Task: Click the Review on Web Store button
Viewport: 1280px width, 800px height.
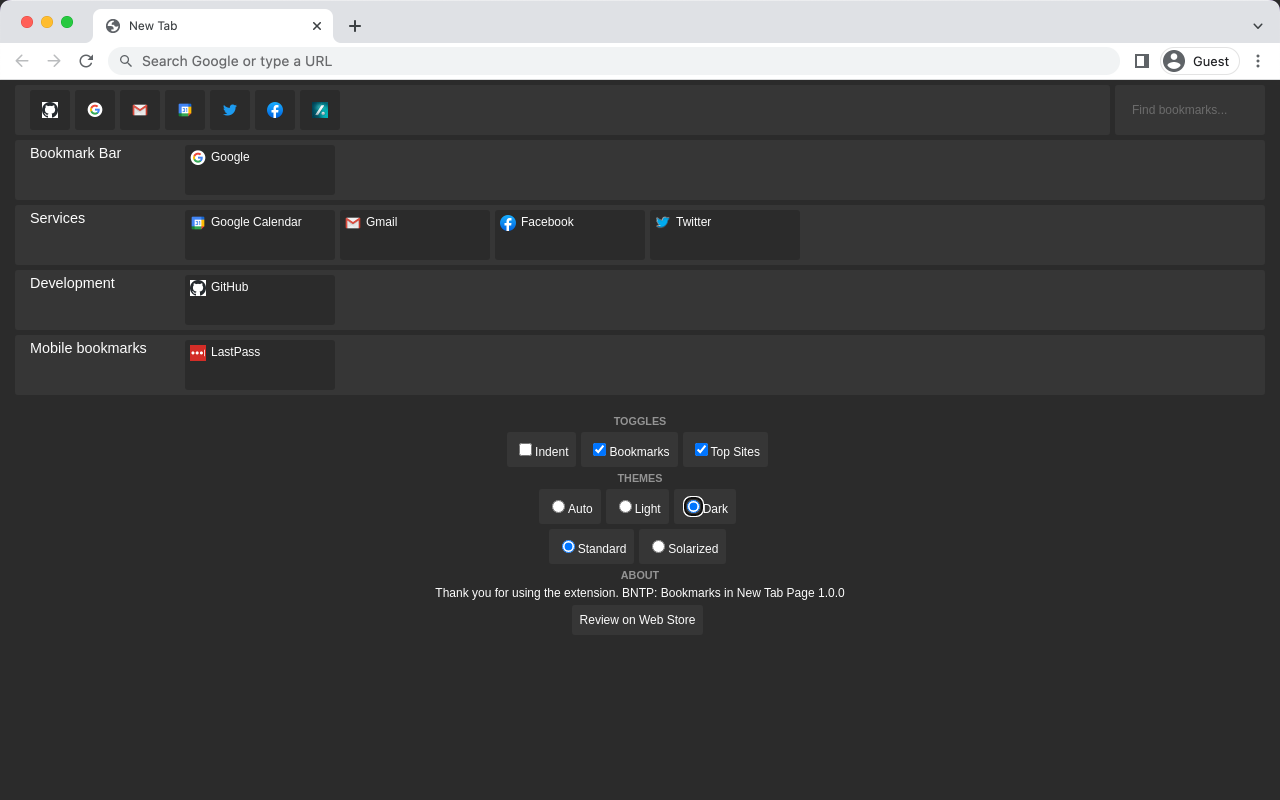Action: coord(637,620)
